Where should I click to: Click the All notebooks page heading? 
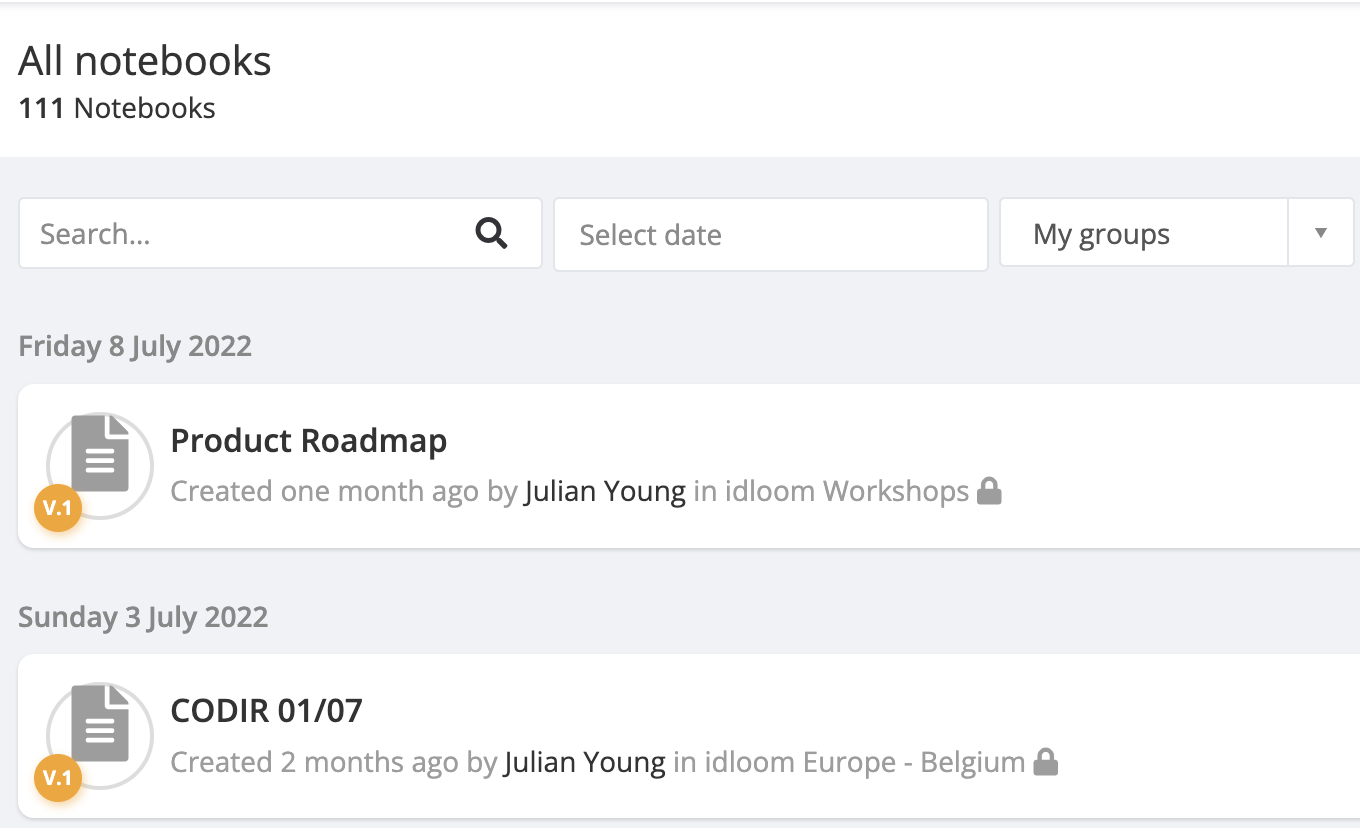(x=145, y=62)
